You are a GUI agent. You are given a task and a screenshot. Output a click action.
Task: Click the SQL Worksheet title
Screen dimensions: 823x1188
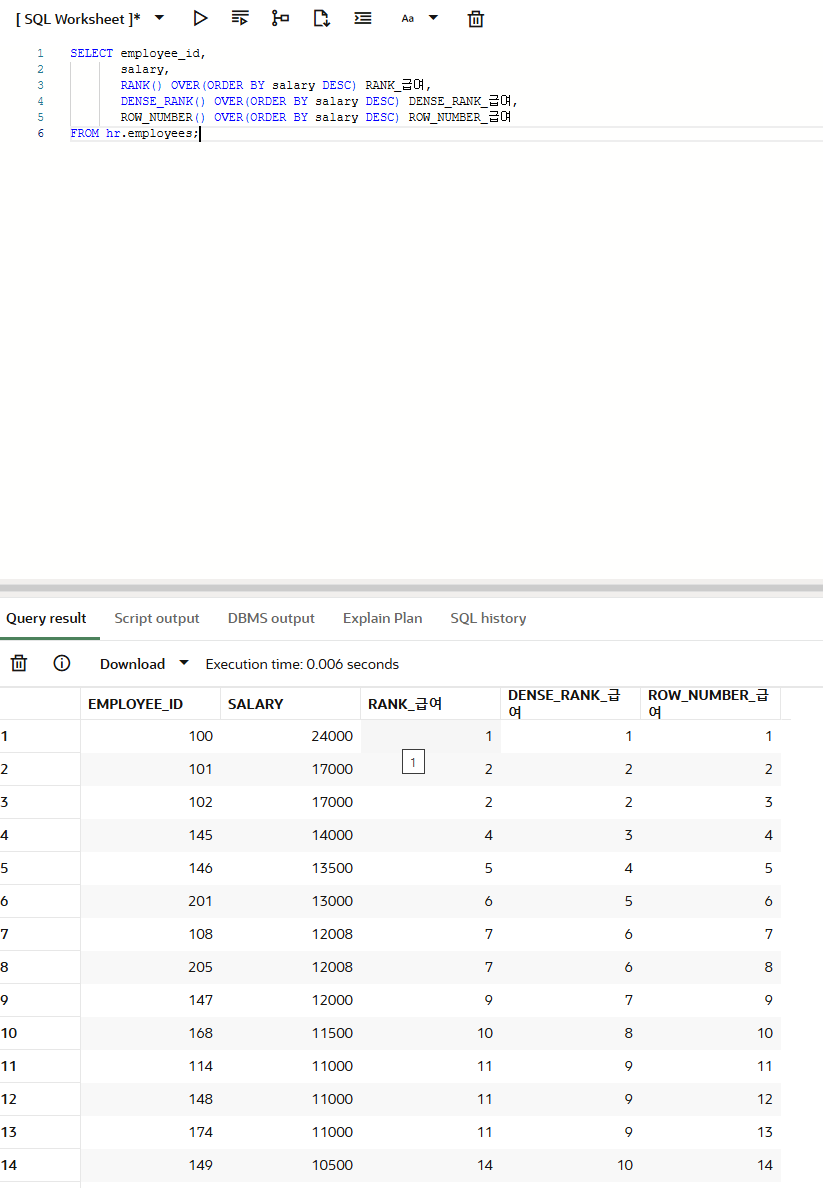pos(78,19)
